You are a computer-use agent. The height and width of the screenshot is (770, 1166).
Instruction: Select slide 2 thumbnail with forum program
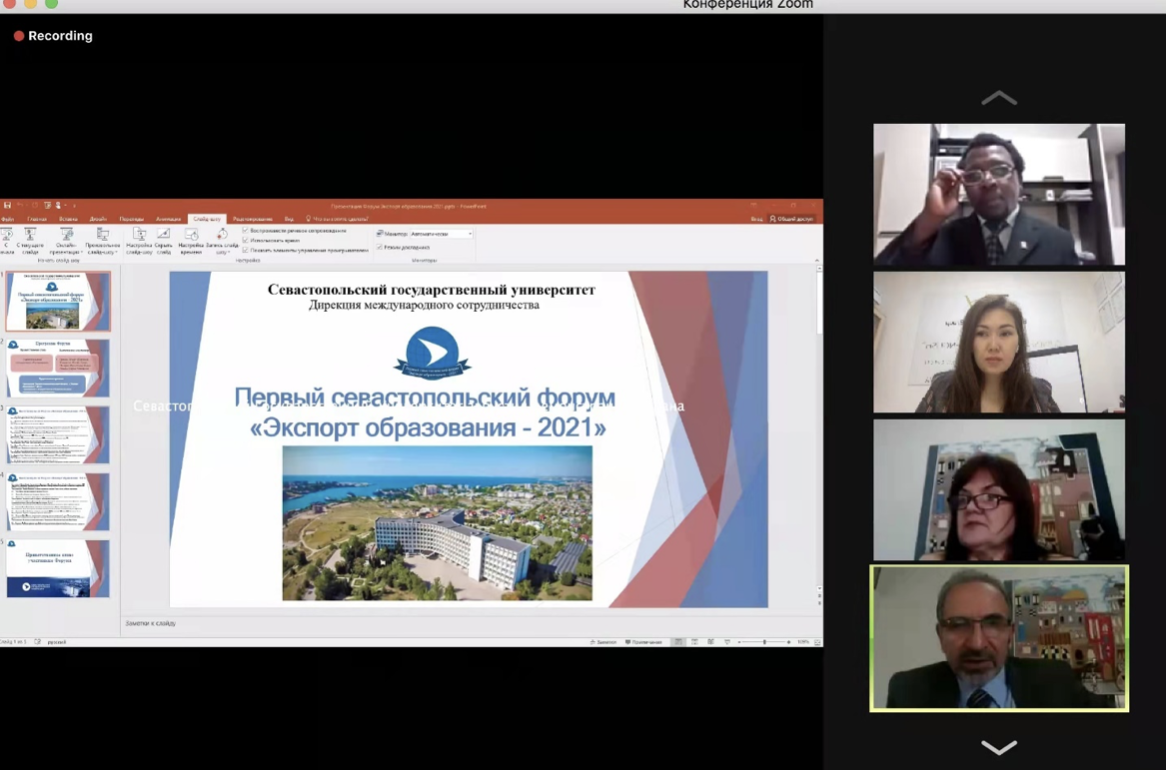[58, 368]
